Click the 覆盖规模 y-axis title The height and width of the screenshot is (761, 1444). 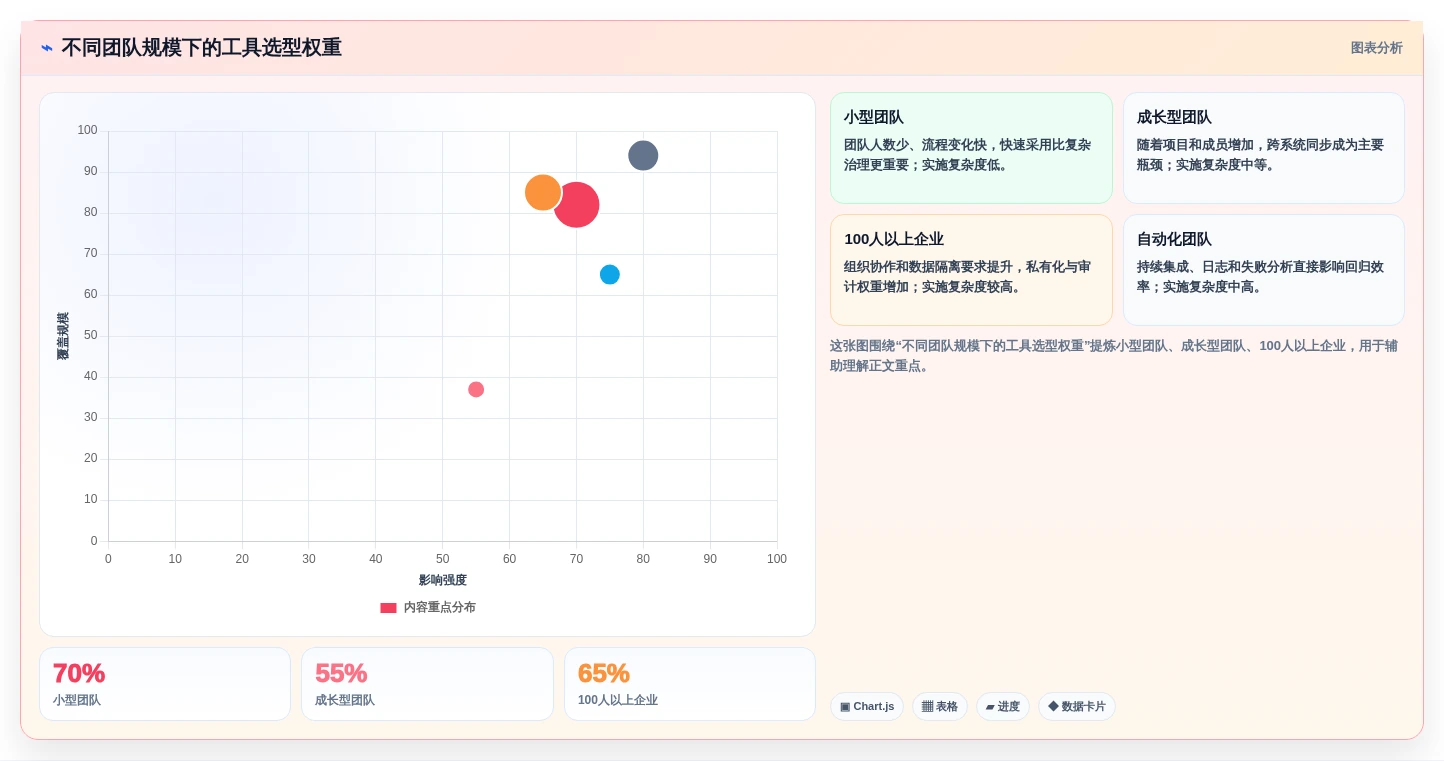pos(63,336)
